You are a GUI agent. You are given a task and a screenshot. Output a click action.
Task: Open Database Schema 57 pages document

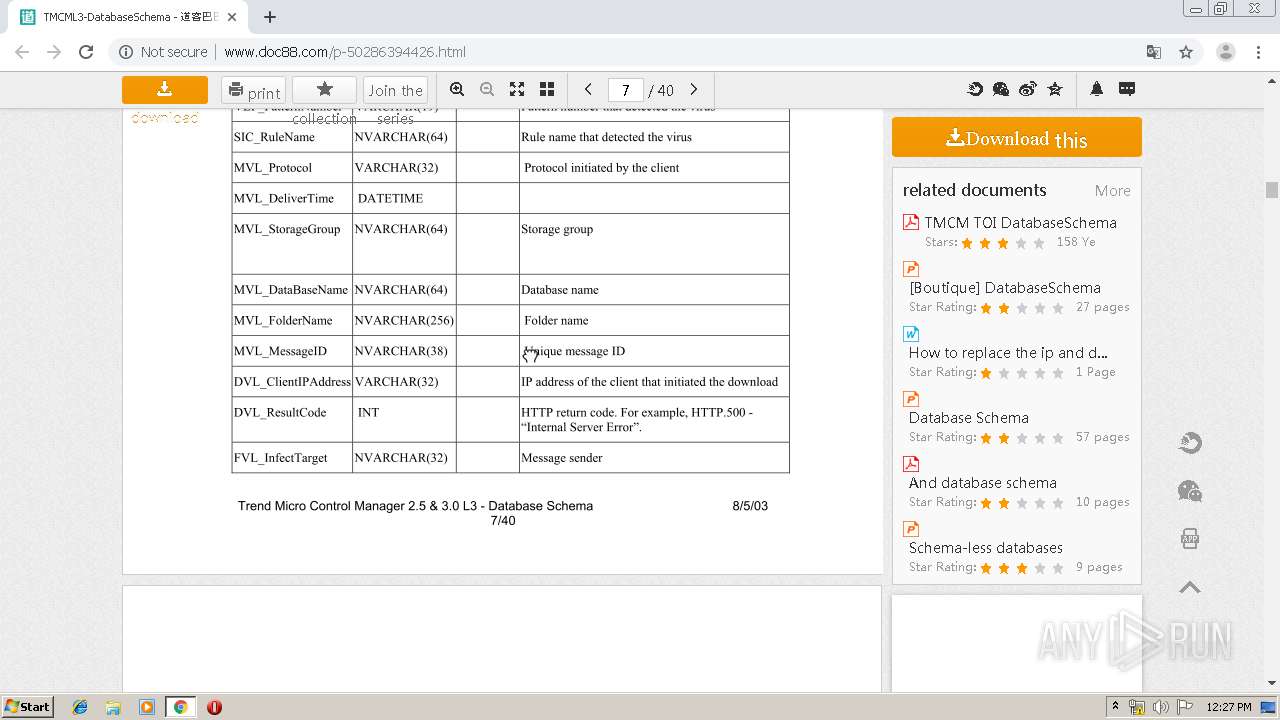968,418
